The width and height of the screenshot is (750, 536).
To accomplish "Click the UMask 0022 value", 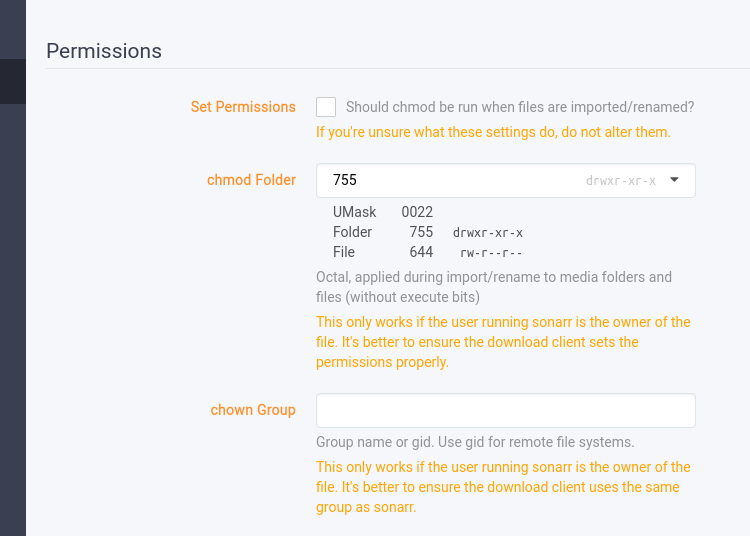I will (x=417, y=212).
